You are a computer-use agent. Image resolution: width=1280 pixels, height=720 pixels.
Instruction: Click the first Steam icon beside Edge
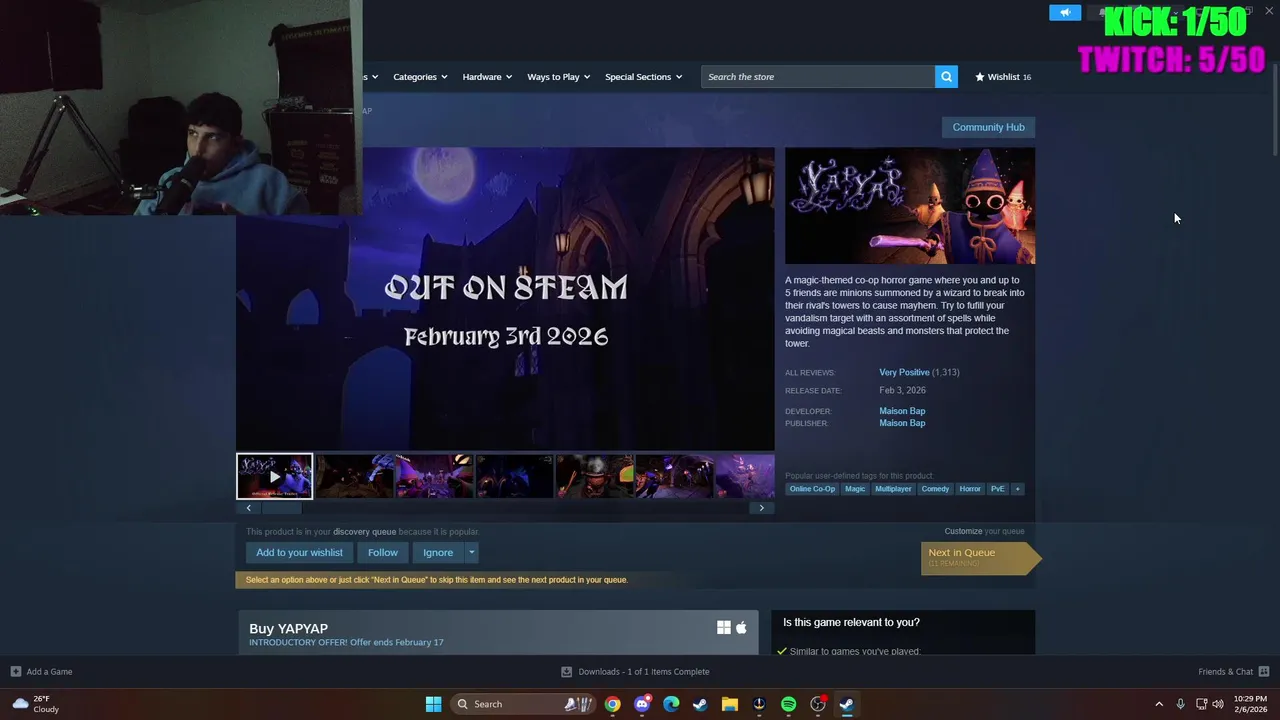point(700,704)
